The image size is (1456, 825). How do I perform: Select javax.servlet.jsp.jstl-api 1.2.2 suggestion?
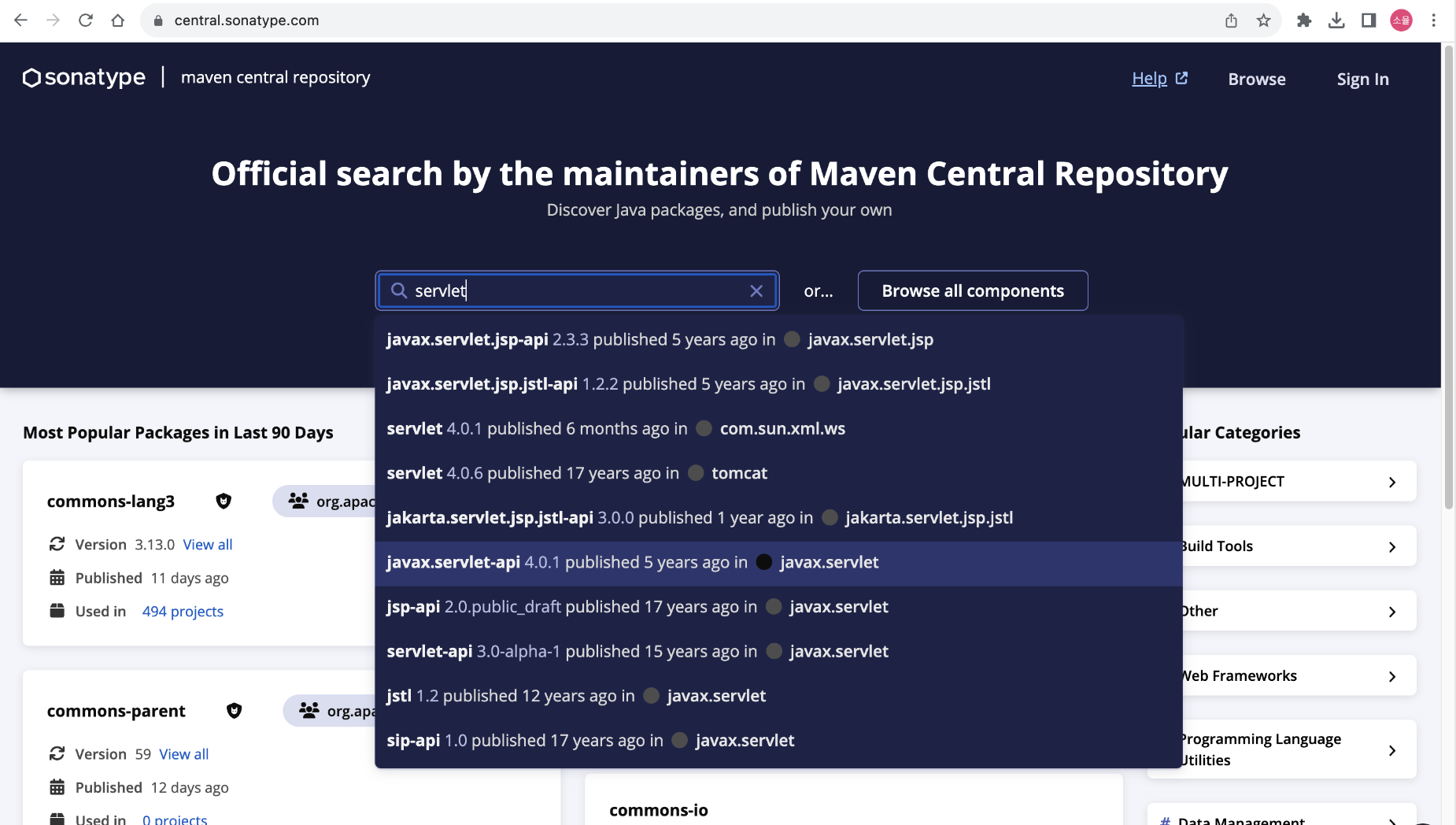coord(778,384)
